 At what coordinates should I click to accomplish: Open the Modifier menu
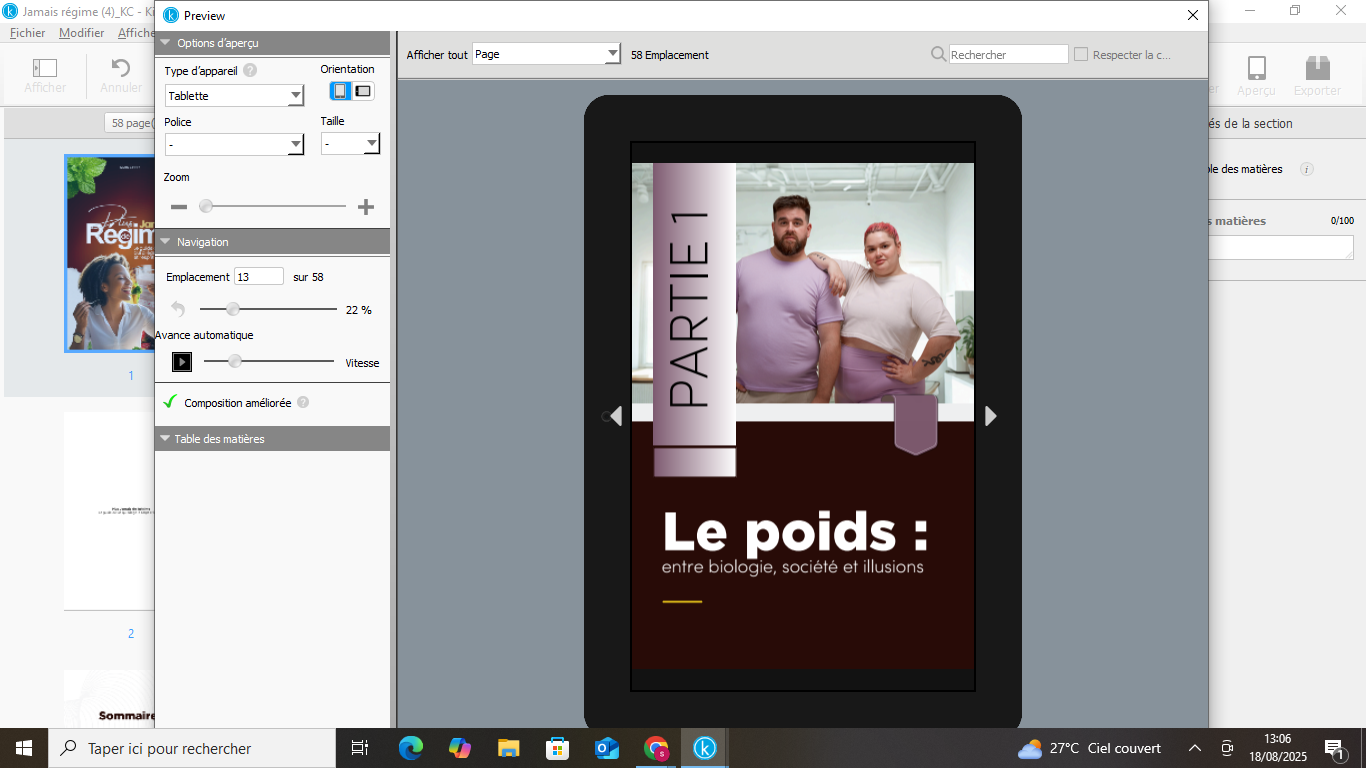pyautogui.click(x=81, y=33)
